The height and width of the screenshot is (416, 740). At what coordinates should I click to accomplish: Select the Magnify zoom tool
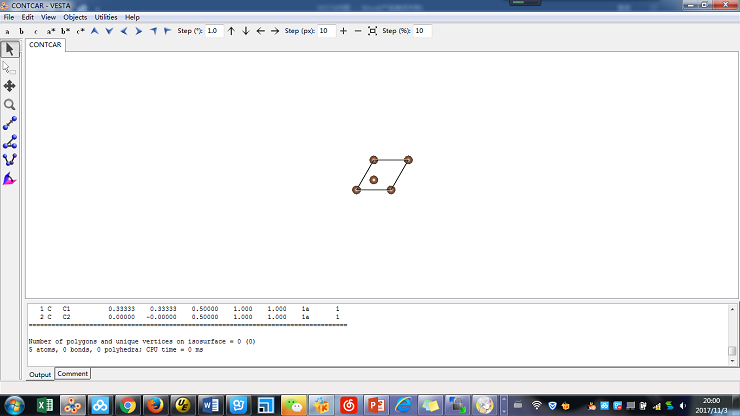[x=10, y=104]
